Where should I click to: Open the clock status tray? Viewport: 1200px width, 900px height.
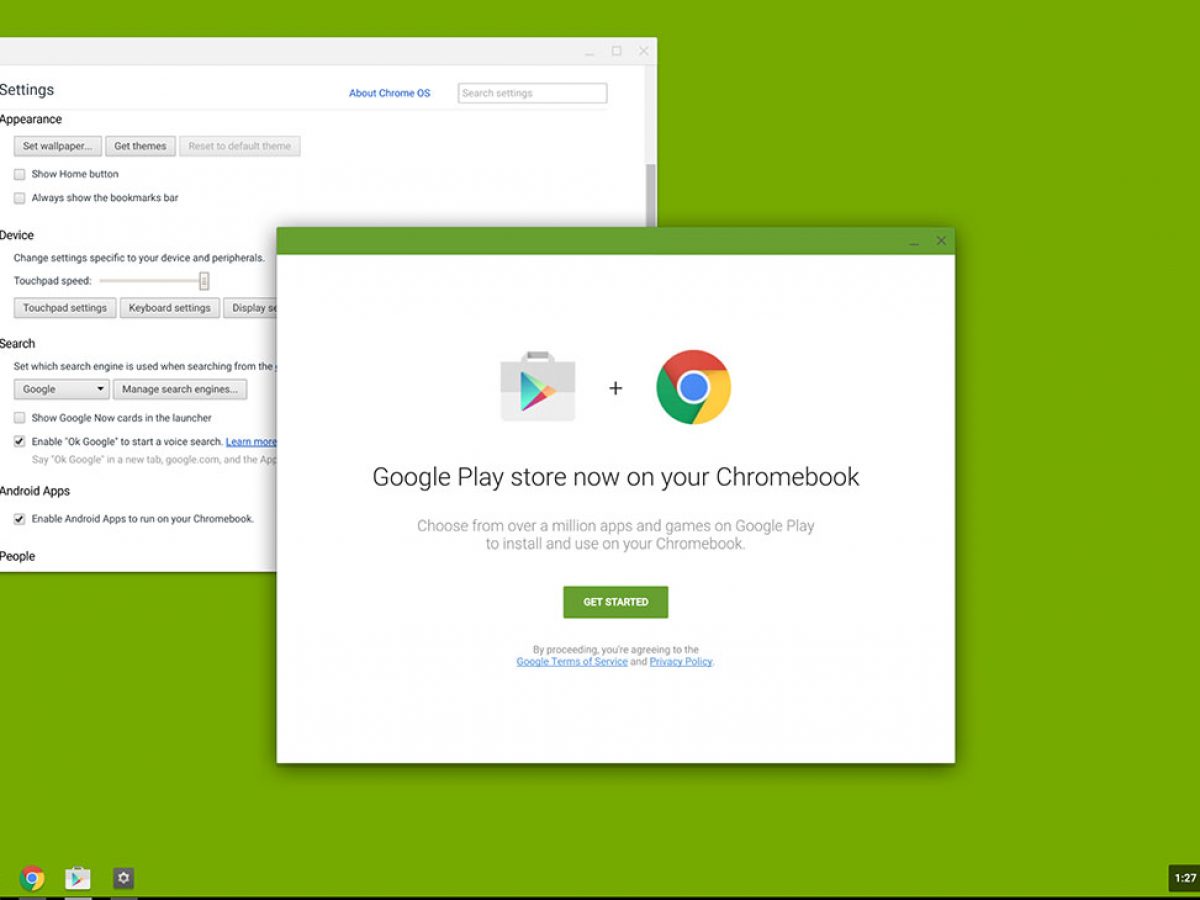(x=1184, y=878)
